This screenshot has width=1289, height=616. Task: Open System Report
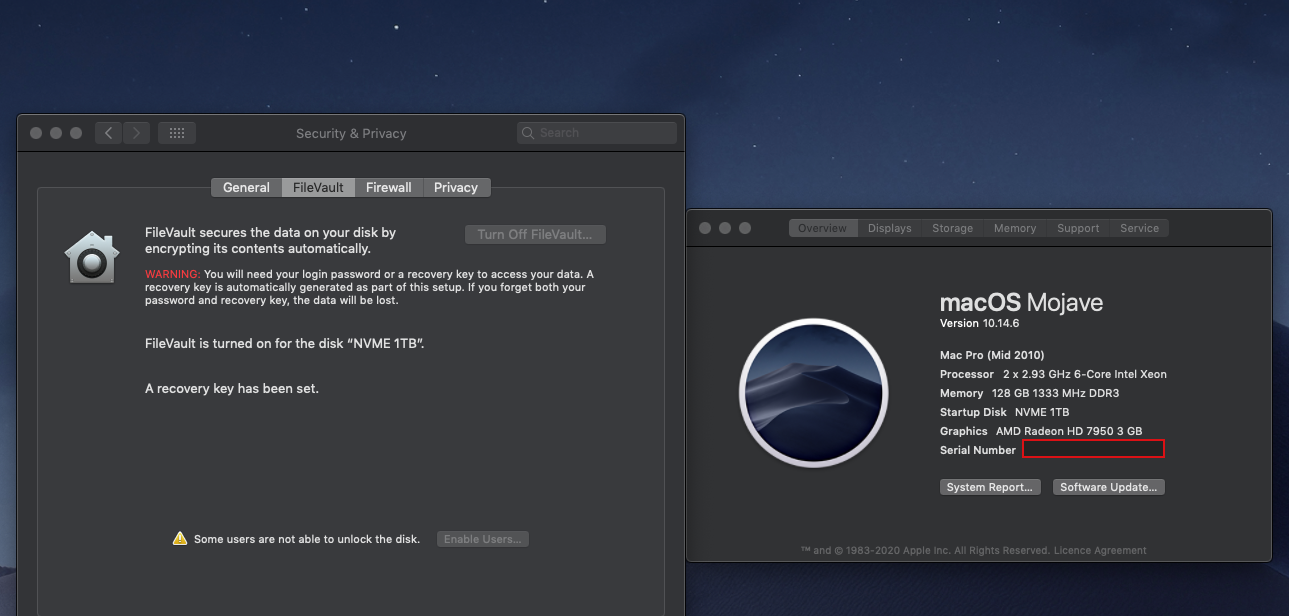[990, 487]
